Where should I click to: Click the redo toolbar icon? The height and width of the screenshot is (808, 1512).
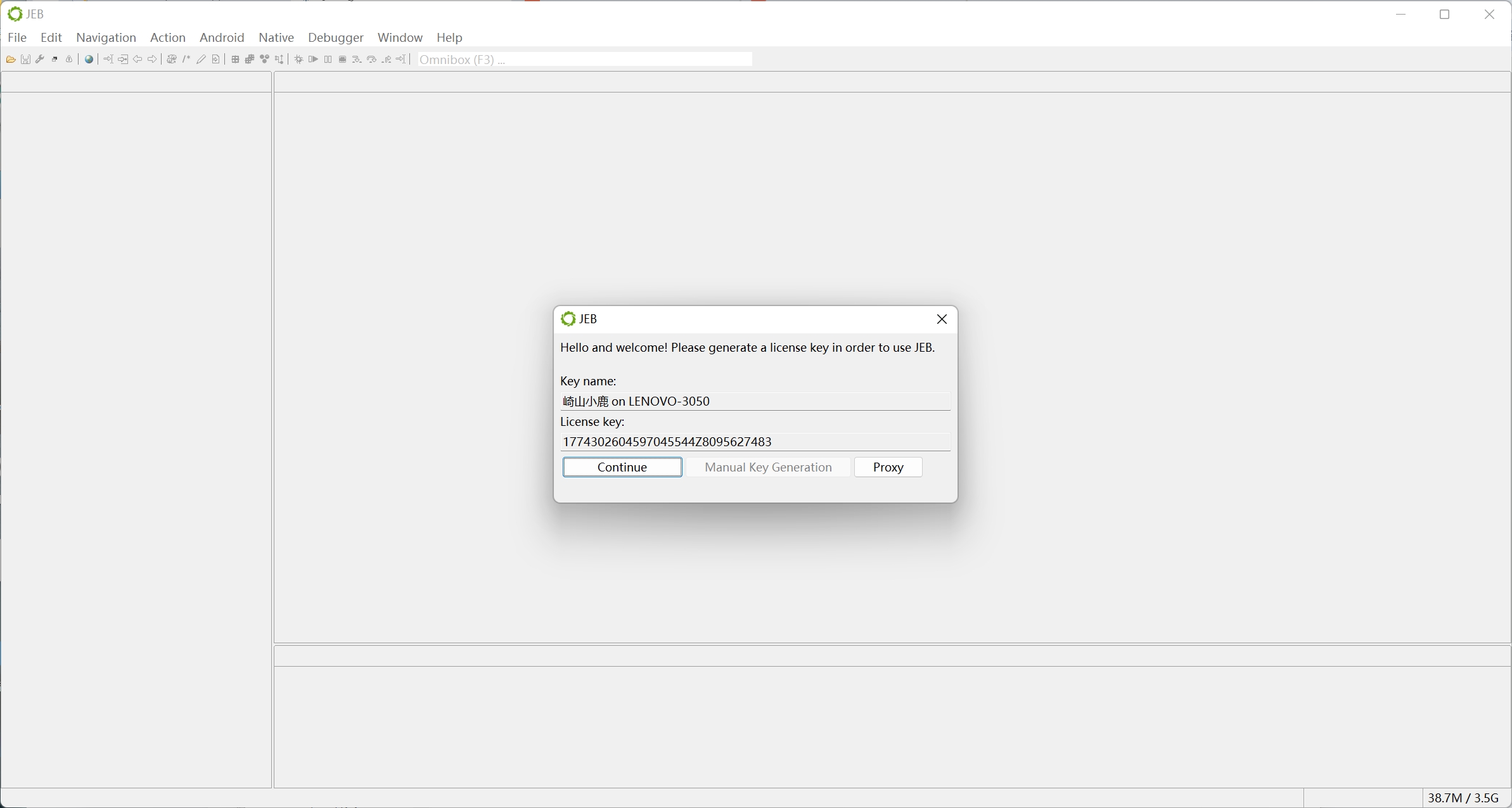click(x=152, y=59)
